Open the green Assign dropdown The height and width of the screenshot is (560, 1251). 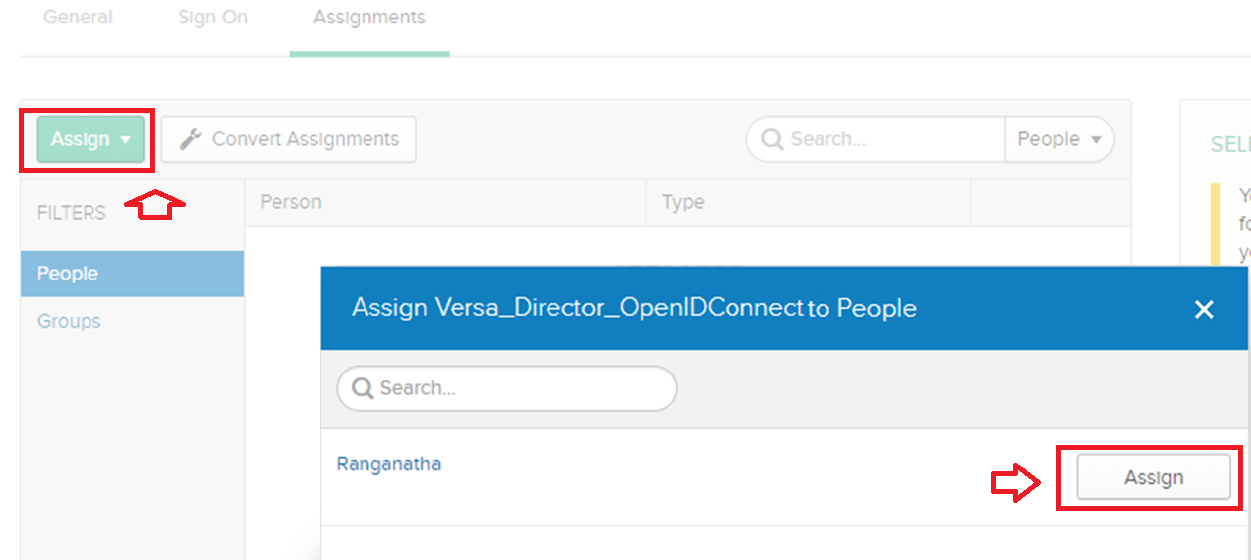[x=90, y=140]
